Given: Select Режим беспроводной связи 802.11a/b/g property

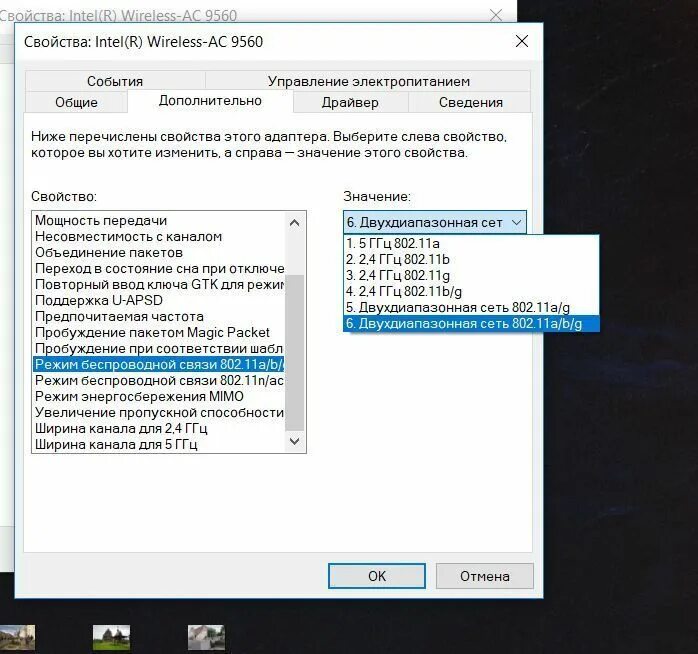Looking at the screenshot, I should pos(158,365).
